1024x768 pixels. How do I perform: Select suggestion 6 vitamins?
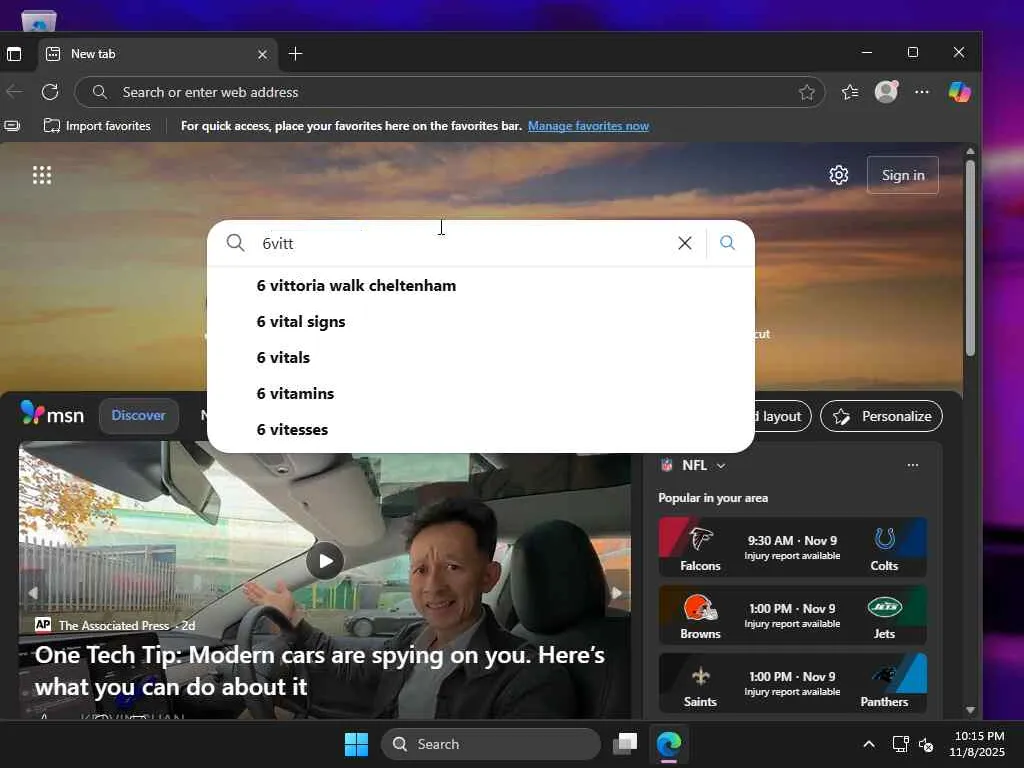[x=481, y=394]
